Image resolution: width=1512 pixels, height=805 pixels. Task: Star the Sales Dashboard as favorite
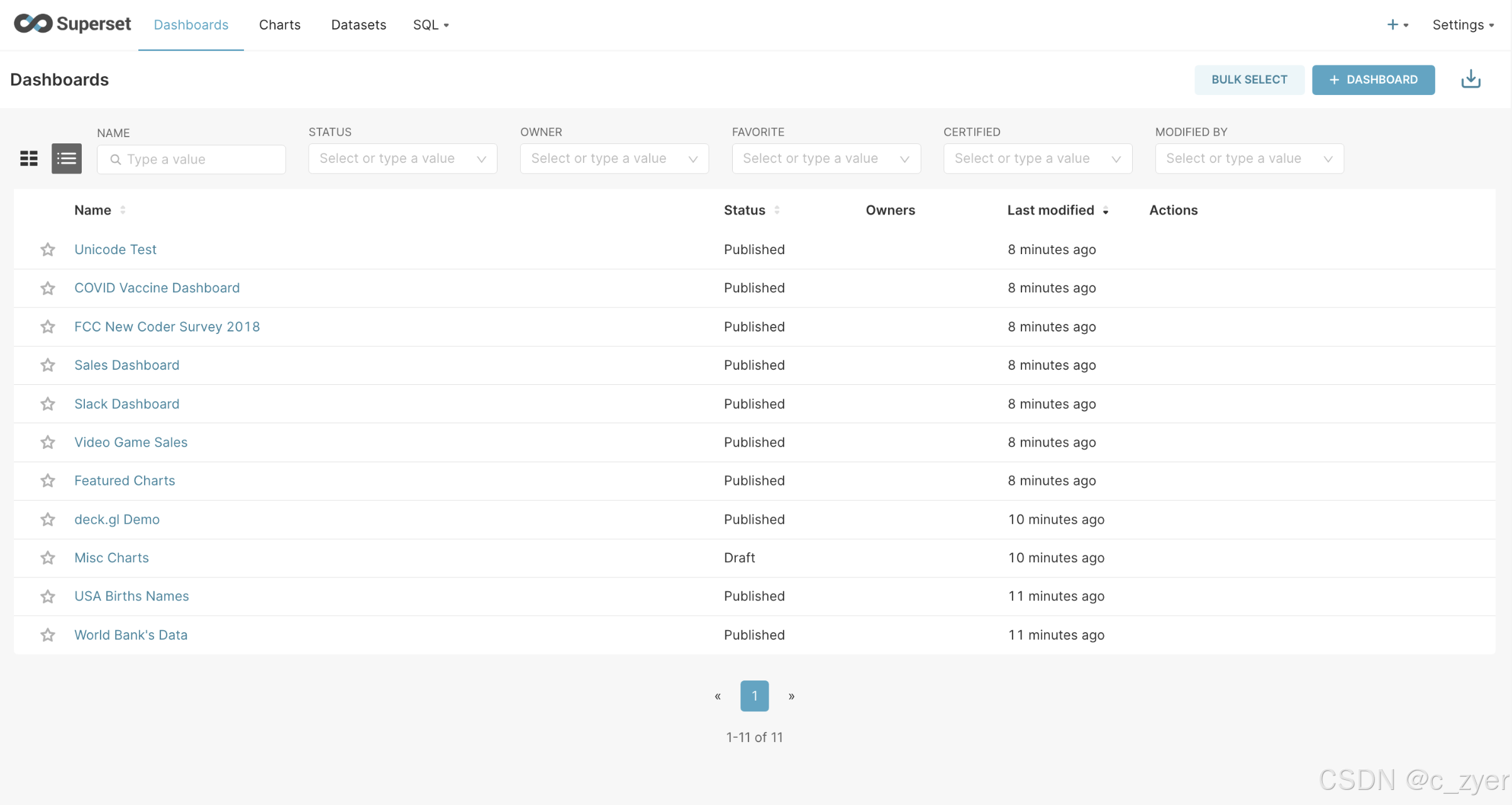pyautogui.click(x=48, y=365)
